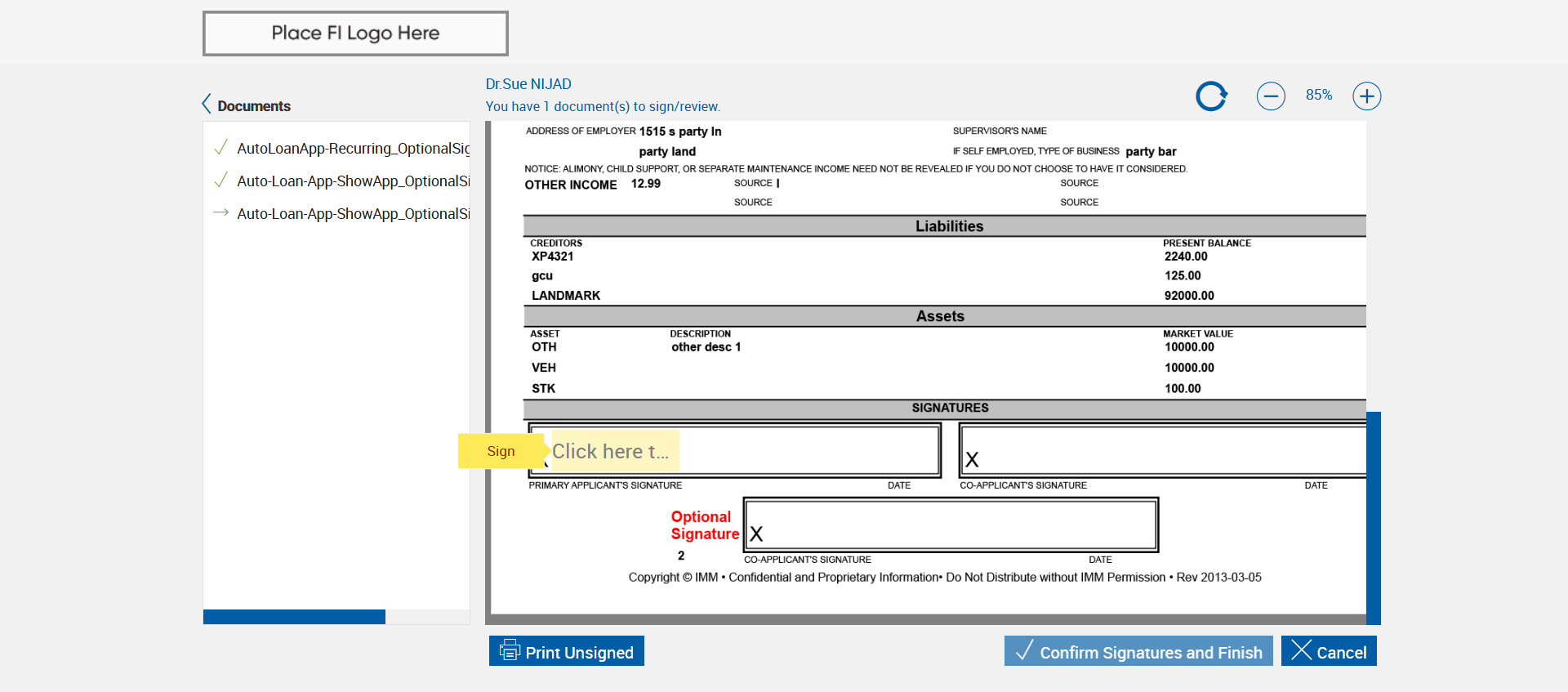Screen dimensions: 1568x692
Task: Click the Dr.Sue NIJAD name text
Action: point(528,84)
